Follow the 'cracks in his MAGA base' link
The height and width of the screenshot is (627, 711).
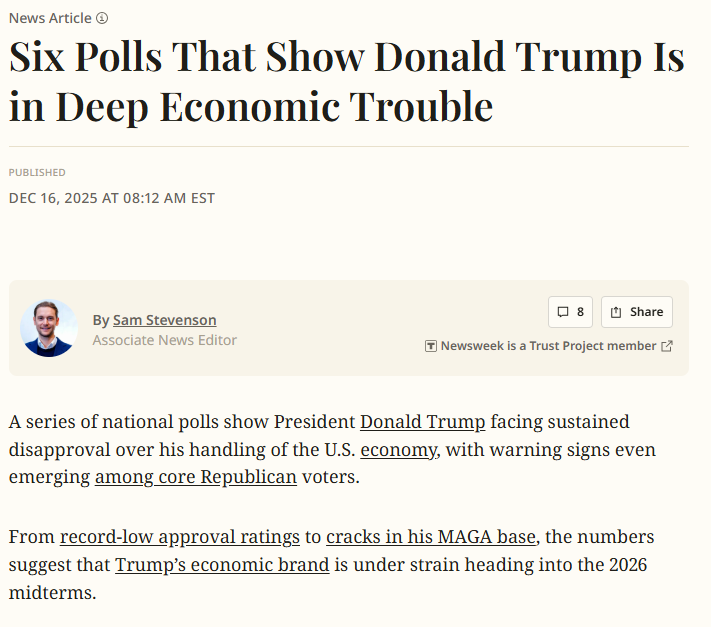(432, 537)
